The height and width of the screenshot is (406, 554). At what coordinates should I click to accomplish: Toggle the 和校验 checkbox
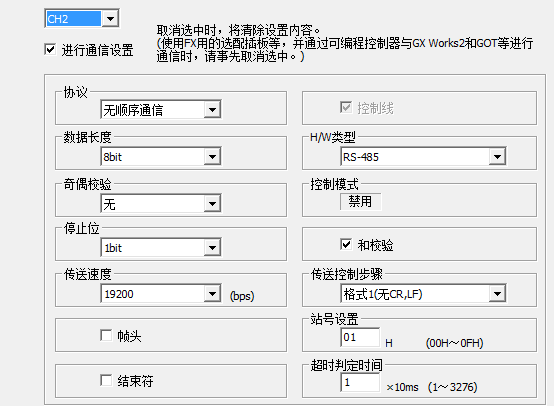tap(346, 244)
